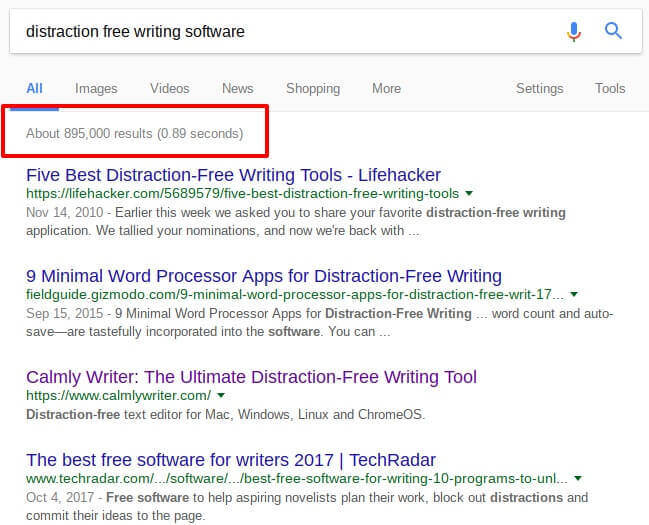Click the 'Nov 14, 2010' snippet date
The height and width of the screenshot is (525, 649).
[65, 212]
